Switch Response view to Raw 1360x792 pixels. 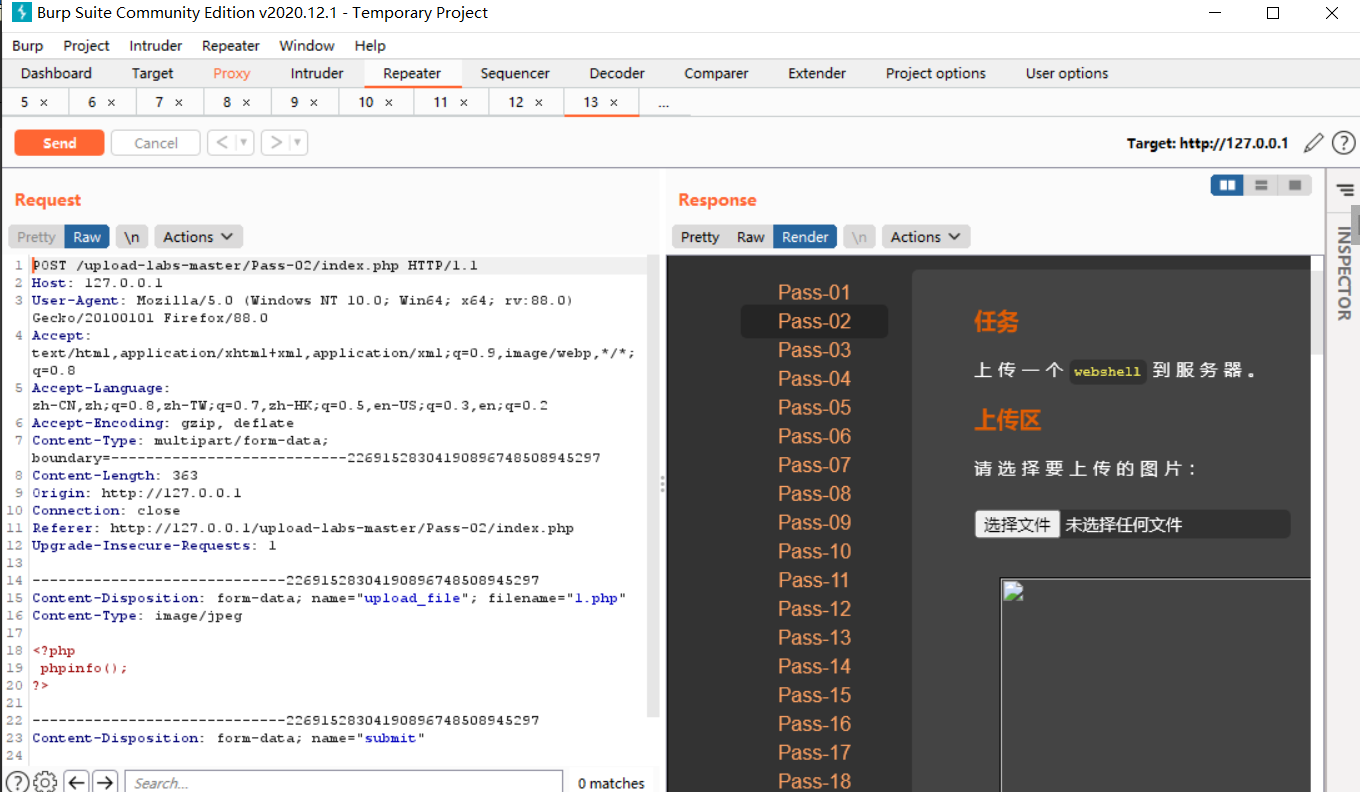point(750,237)
